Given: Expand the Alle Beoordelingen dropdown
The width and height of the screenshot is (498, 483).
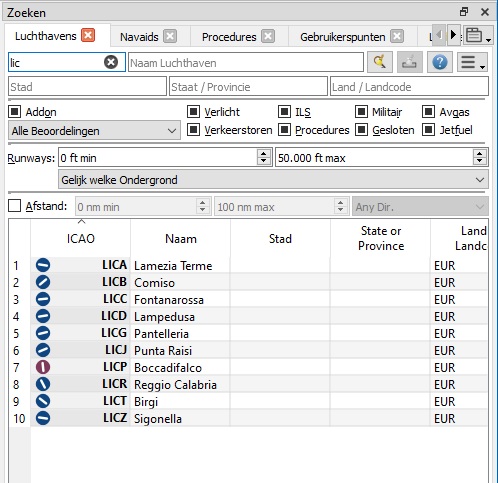Looking at the screenshot, I should (x=94, y=131).
